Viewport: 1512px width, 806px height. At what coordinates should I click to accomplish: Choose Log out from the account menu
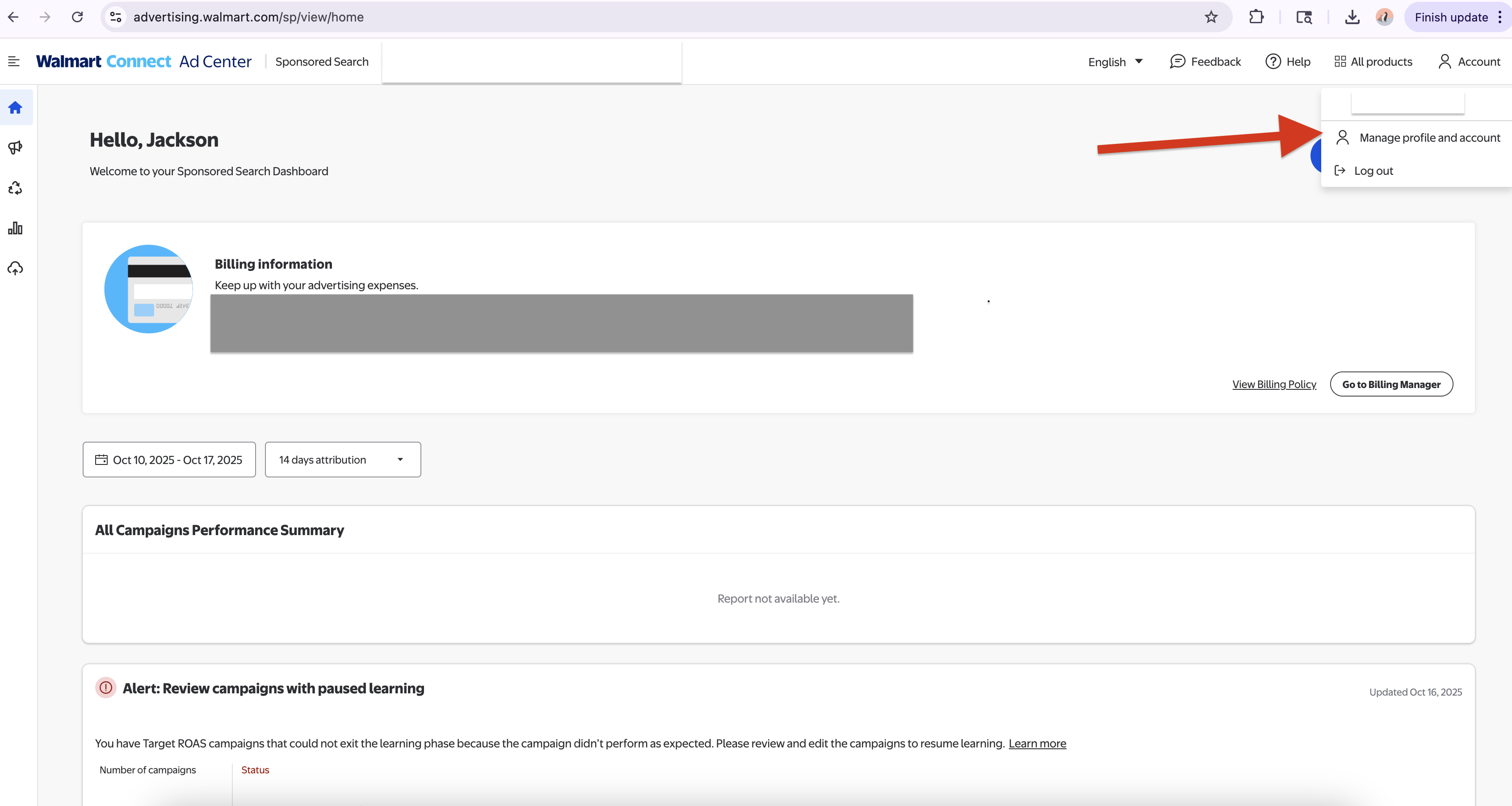coord(1373,170)
